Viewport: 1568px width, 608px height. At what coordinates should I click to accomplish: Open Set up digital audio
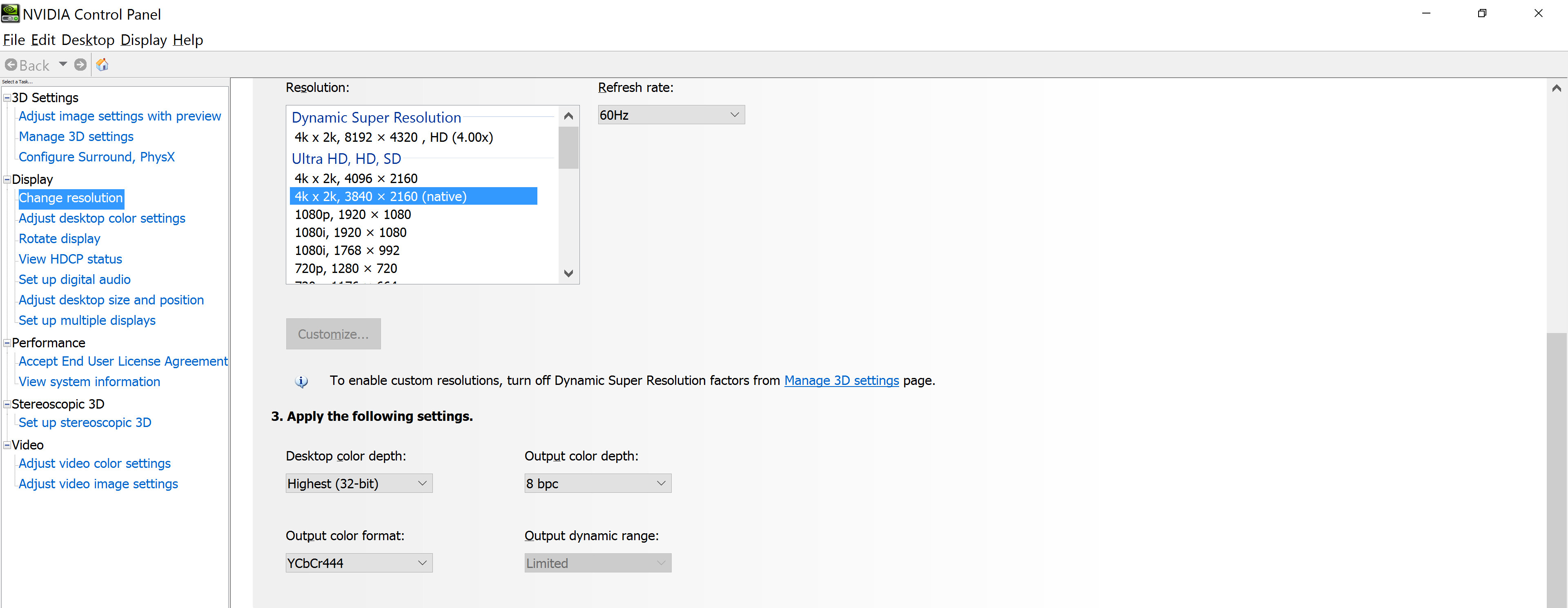click(75, 279)
